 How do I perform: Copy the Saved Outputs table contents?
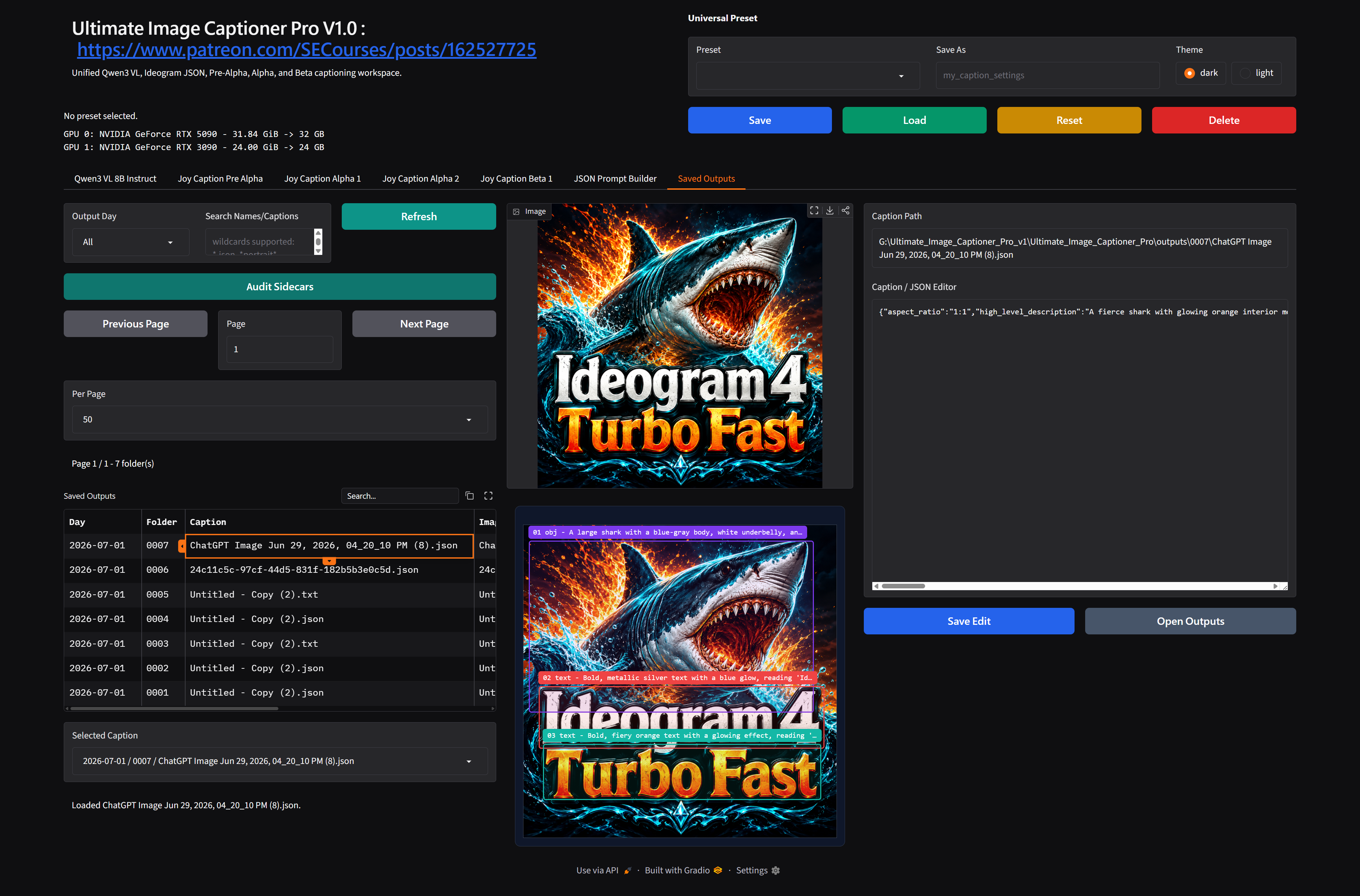[469, 495]
